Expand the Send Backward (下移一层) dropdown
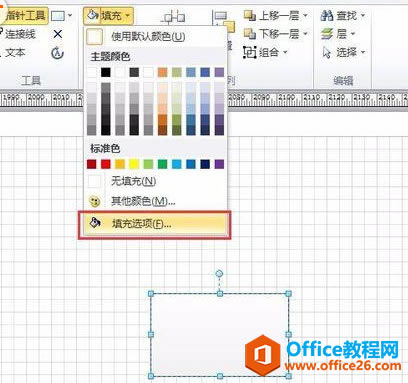The image size is (408, 383). [305, 34]
